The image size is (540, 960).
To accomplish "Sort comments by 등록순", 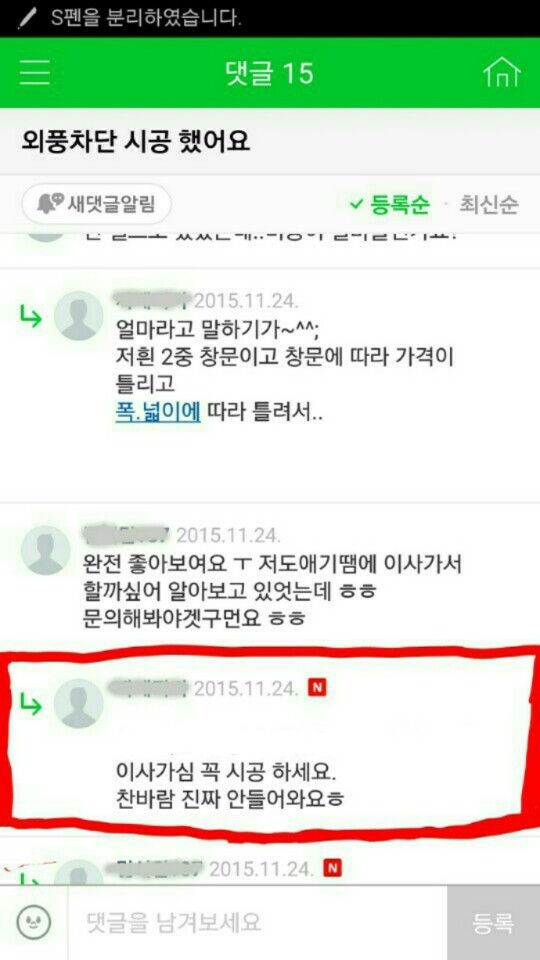I will pyautogui.click(x=389, y=204).
